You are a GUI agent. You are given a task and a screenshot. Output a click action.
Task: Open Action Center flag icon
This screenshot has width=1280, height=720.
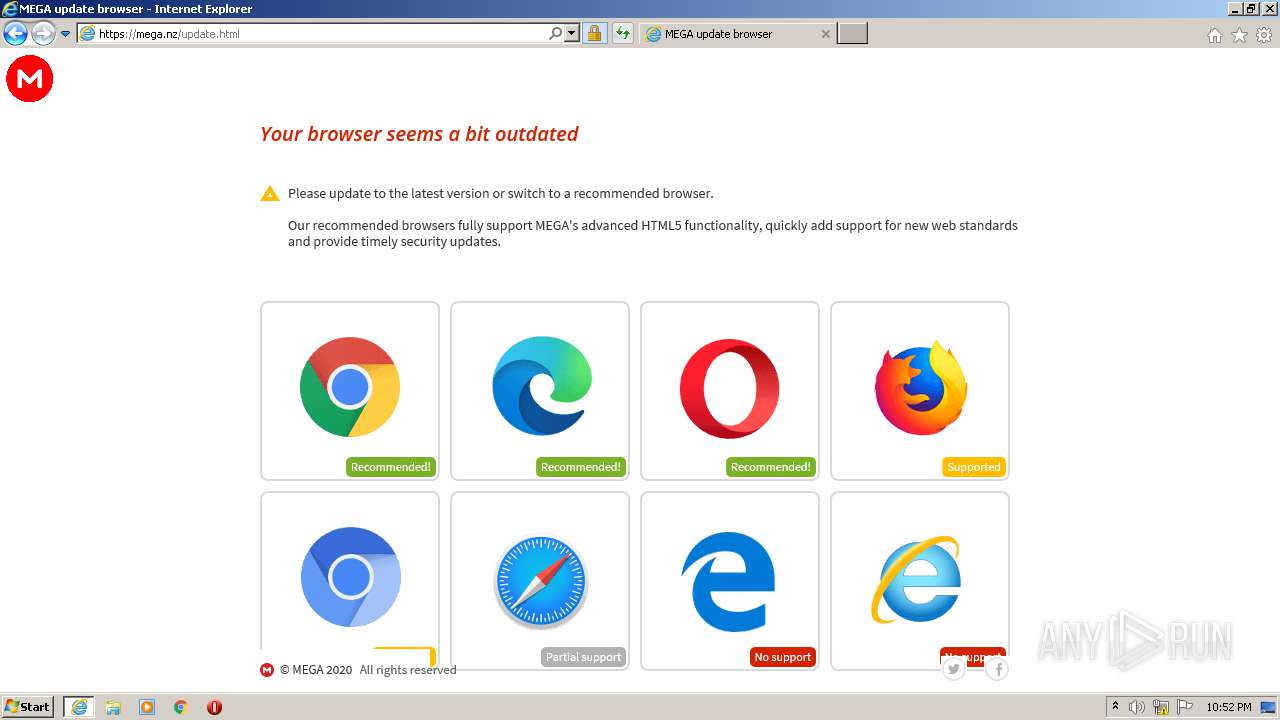click(x=1185, y=707)
